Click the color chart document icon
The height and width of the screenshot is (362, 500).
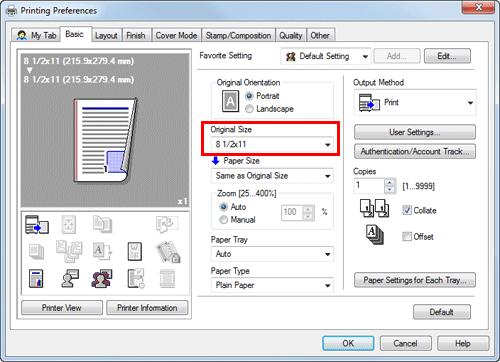36,278
